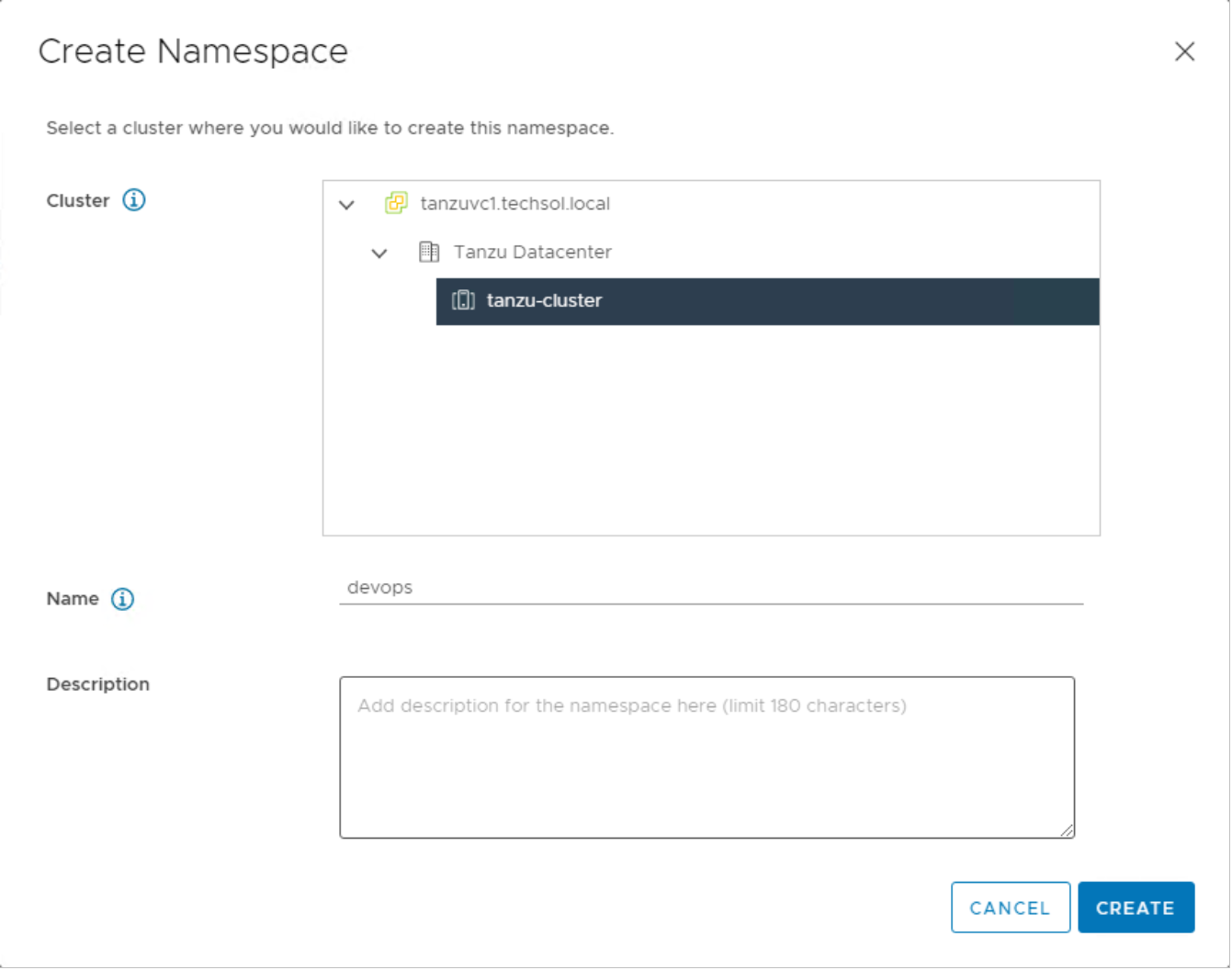Select the tanzuvc1.techsol.local vCenter entry
Screen dimensions: 1232x970
click(514, 203)
